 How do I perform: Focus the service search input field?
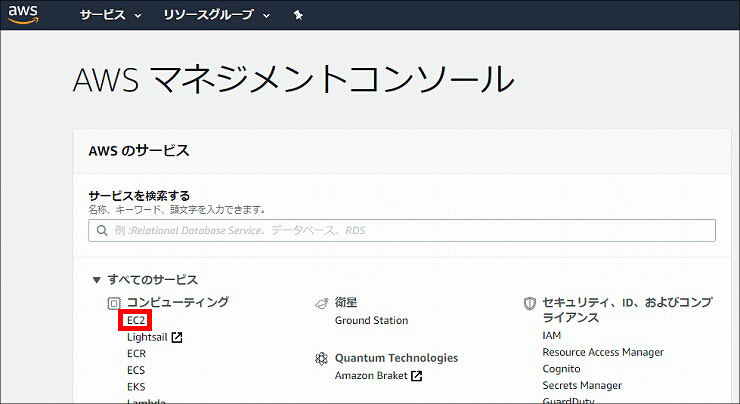[x=402, y=230]
